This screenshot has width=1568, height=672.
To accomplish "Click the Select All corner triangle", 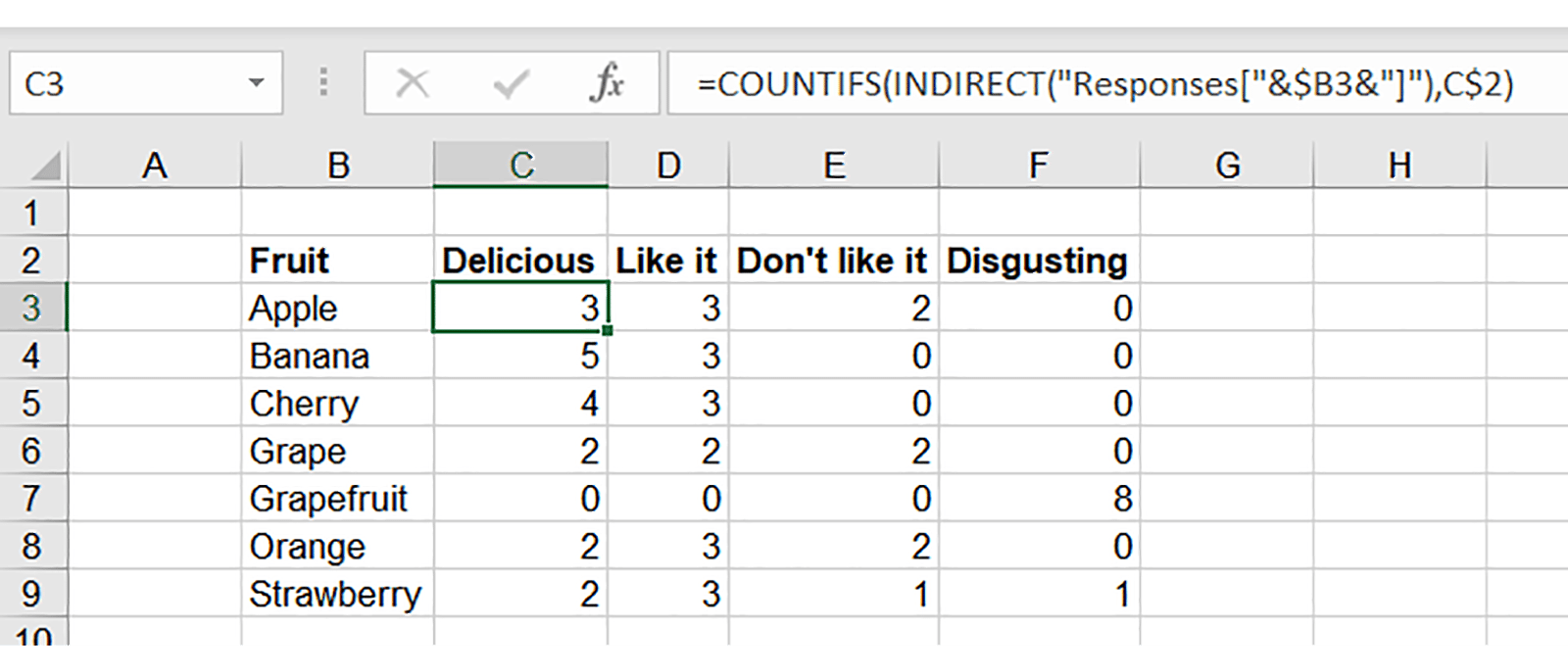I will coord(45,167).
